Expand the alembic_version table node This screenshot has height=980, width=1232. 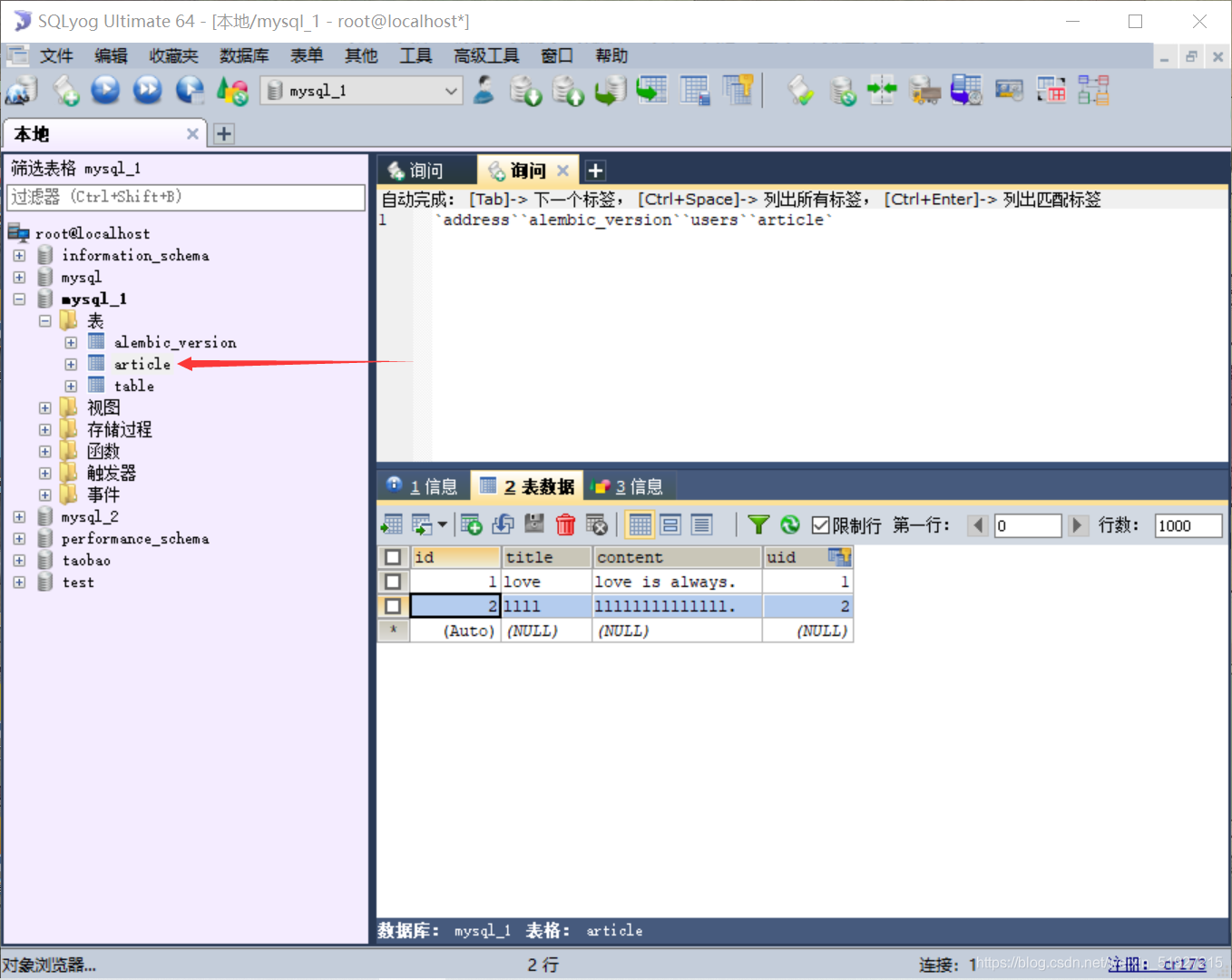(x=71, y=343)
